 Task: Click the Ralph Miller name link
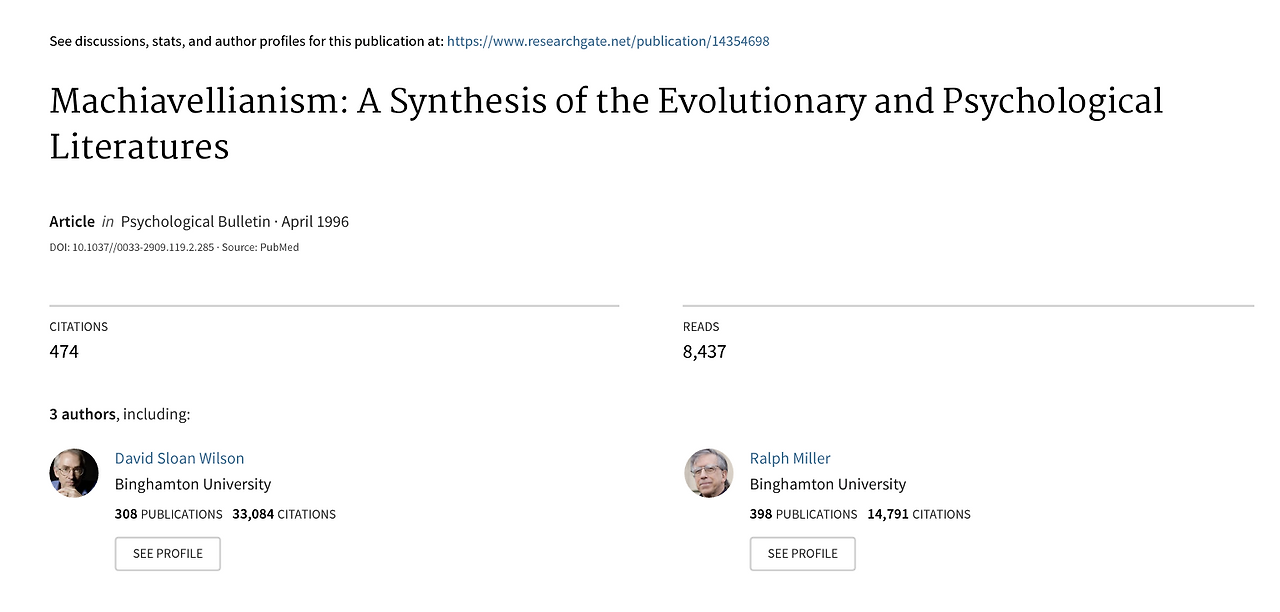pyautogui.click(x=790, y=458)
